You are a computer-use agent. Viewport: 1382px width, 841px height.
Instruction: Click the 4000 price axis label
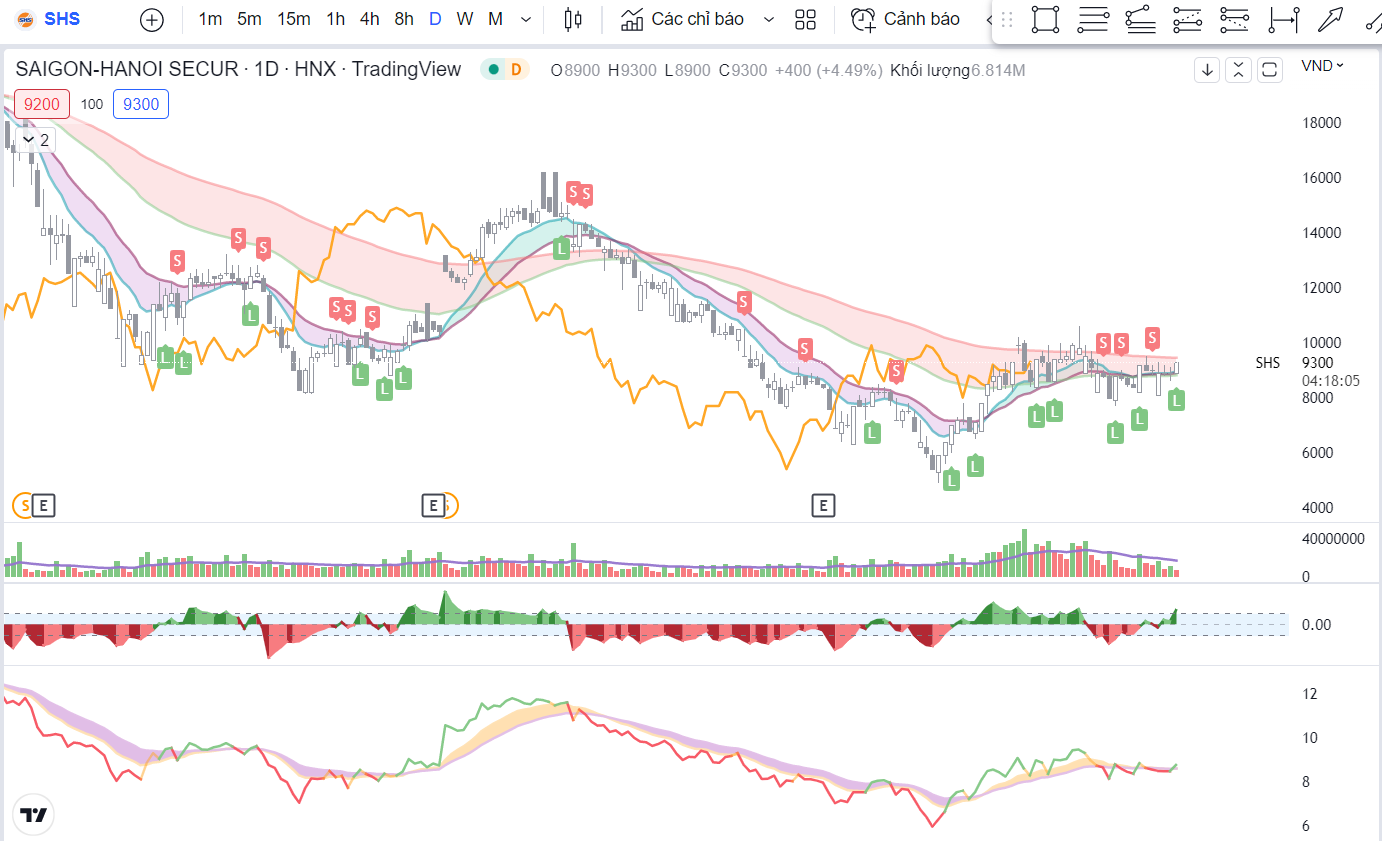click(x=1316, y=508)
